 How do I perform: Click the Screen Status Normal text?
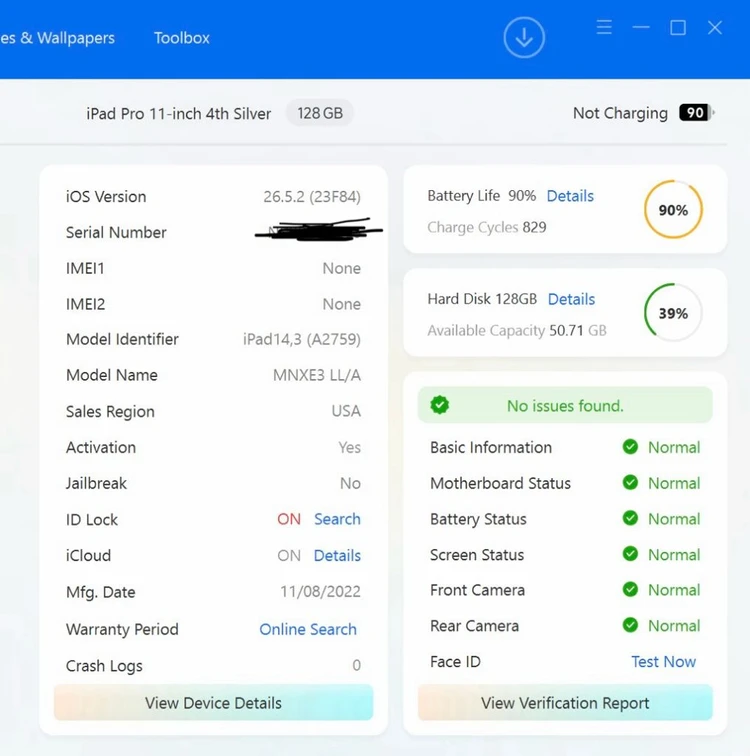click(x=673, y=555)
